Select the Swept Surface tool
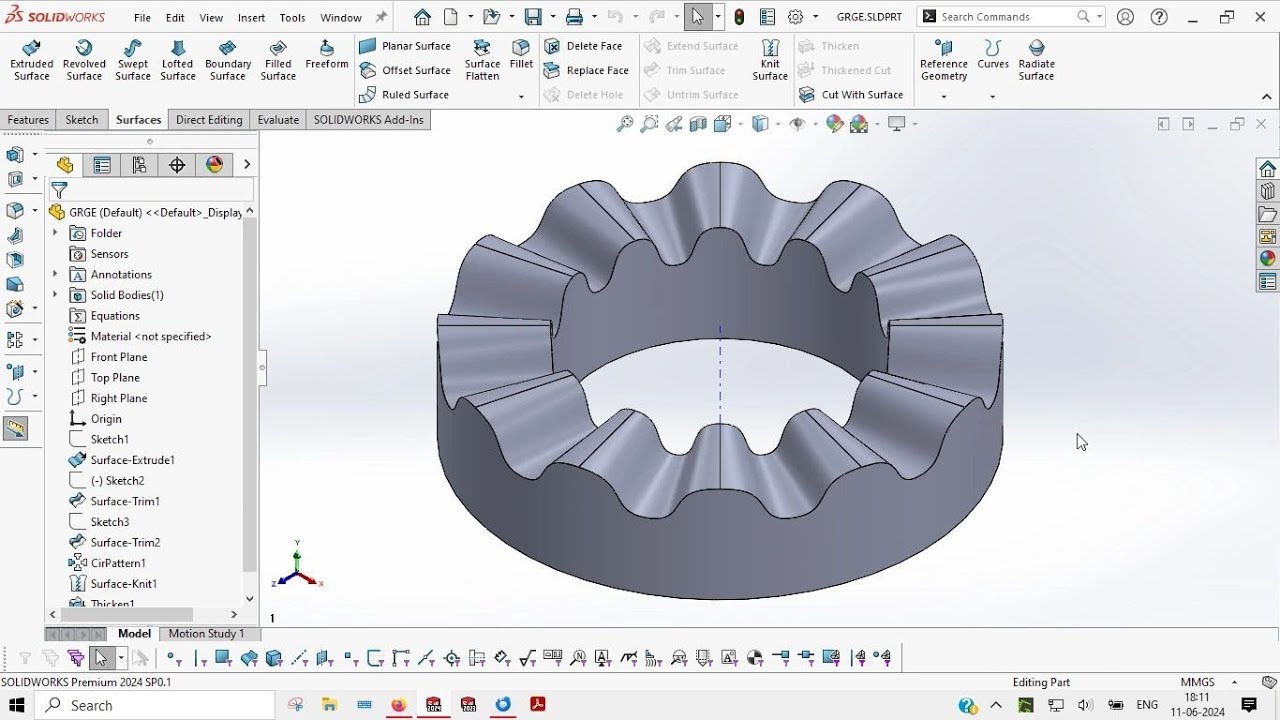This screenshot has height=720, width=1280. tap(133, 61)
